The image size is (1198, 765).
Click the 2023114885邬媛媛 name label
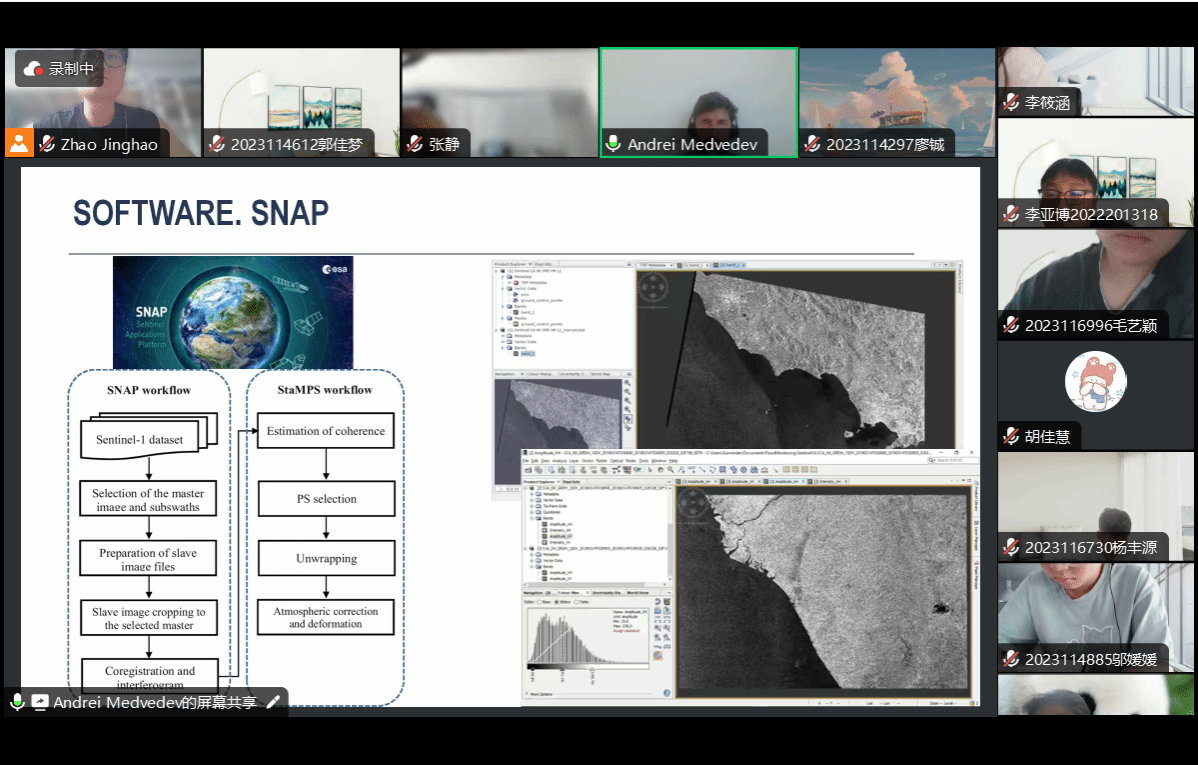(1090, 659)
